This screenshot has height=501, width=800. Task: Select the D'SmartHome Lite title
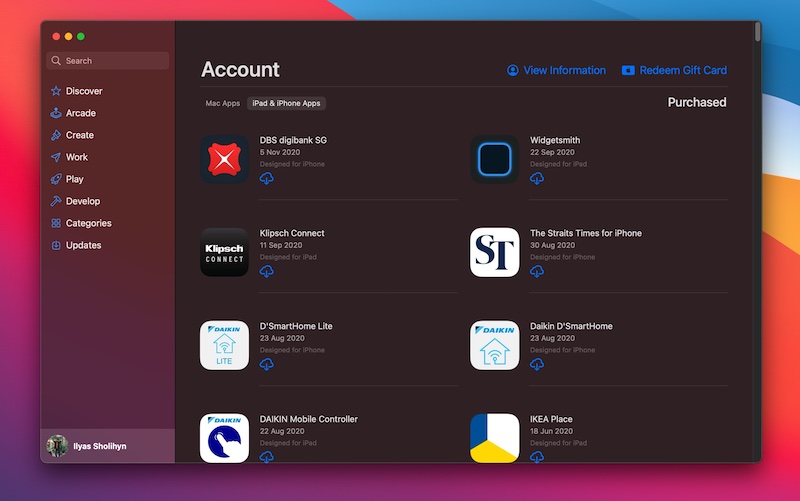[x=296, y=325]
